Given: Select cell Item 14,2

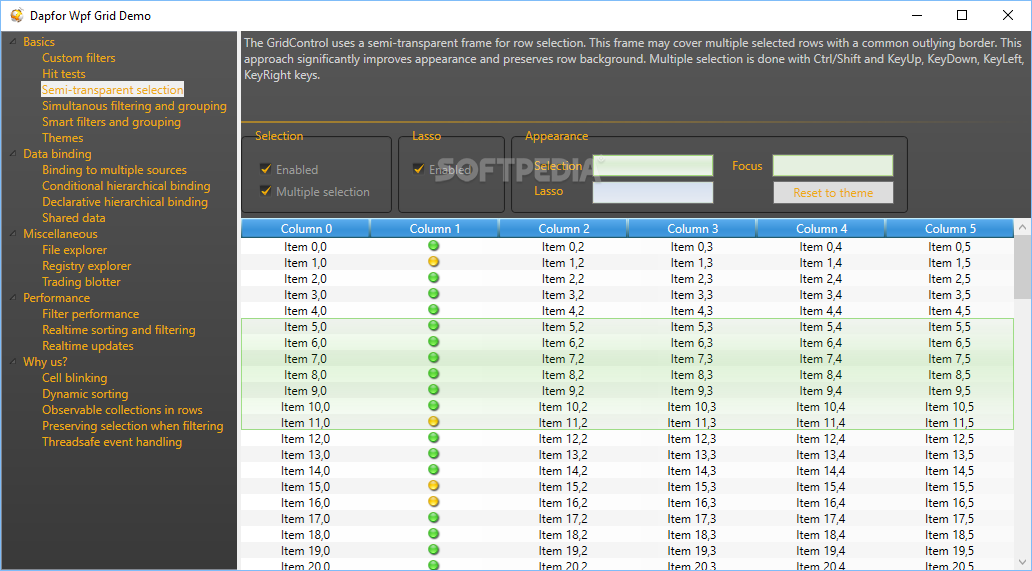Looking at the screenshot, I should click(x=563, y=470).
